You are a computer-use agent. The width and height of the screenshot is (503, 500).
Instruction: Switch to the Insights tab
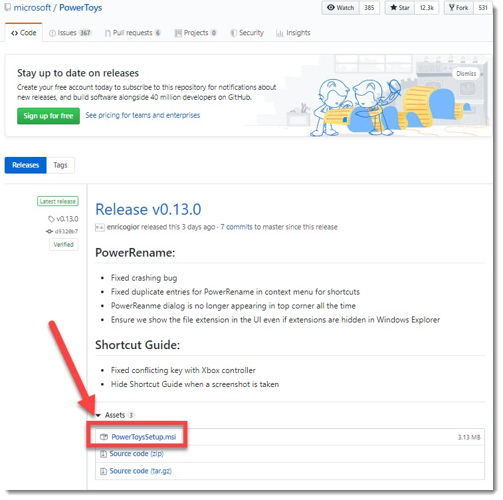click(x=294, y=33)
